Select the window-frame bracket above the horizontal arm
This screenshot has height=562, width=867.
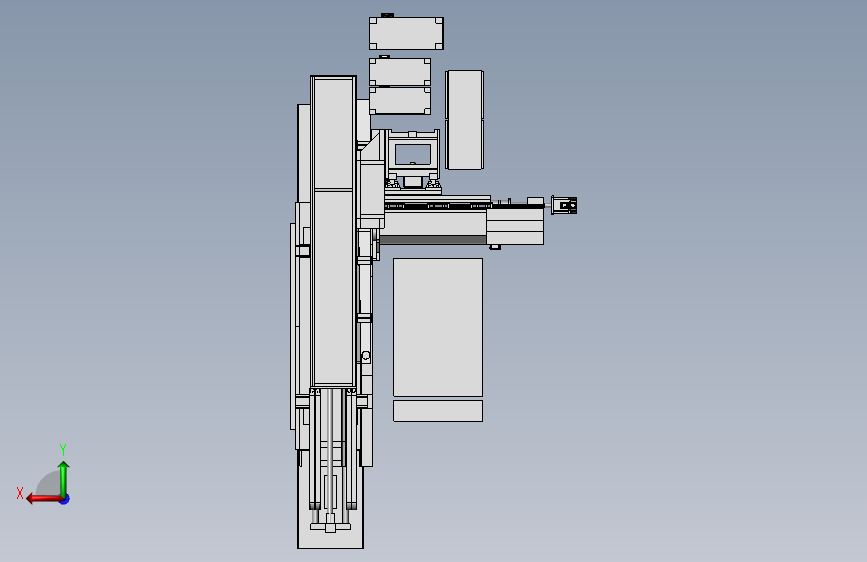(x=412, y=154)
